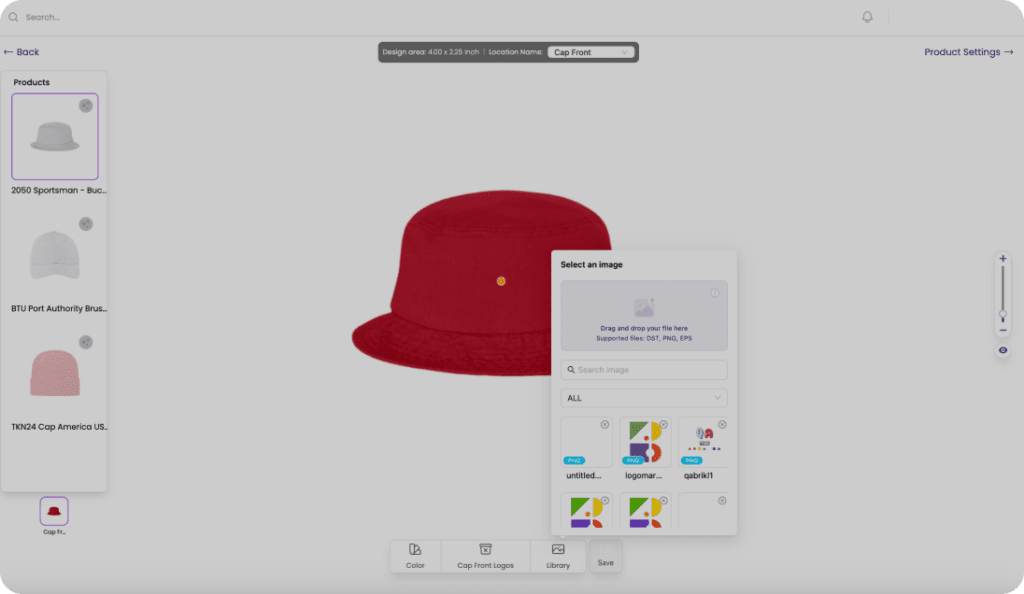Open the ALL image filter dropdown
This screenshot has width=1024, height=594.
tap(644, 398)
